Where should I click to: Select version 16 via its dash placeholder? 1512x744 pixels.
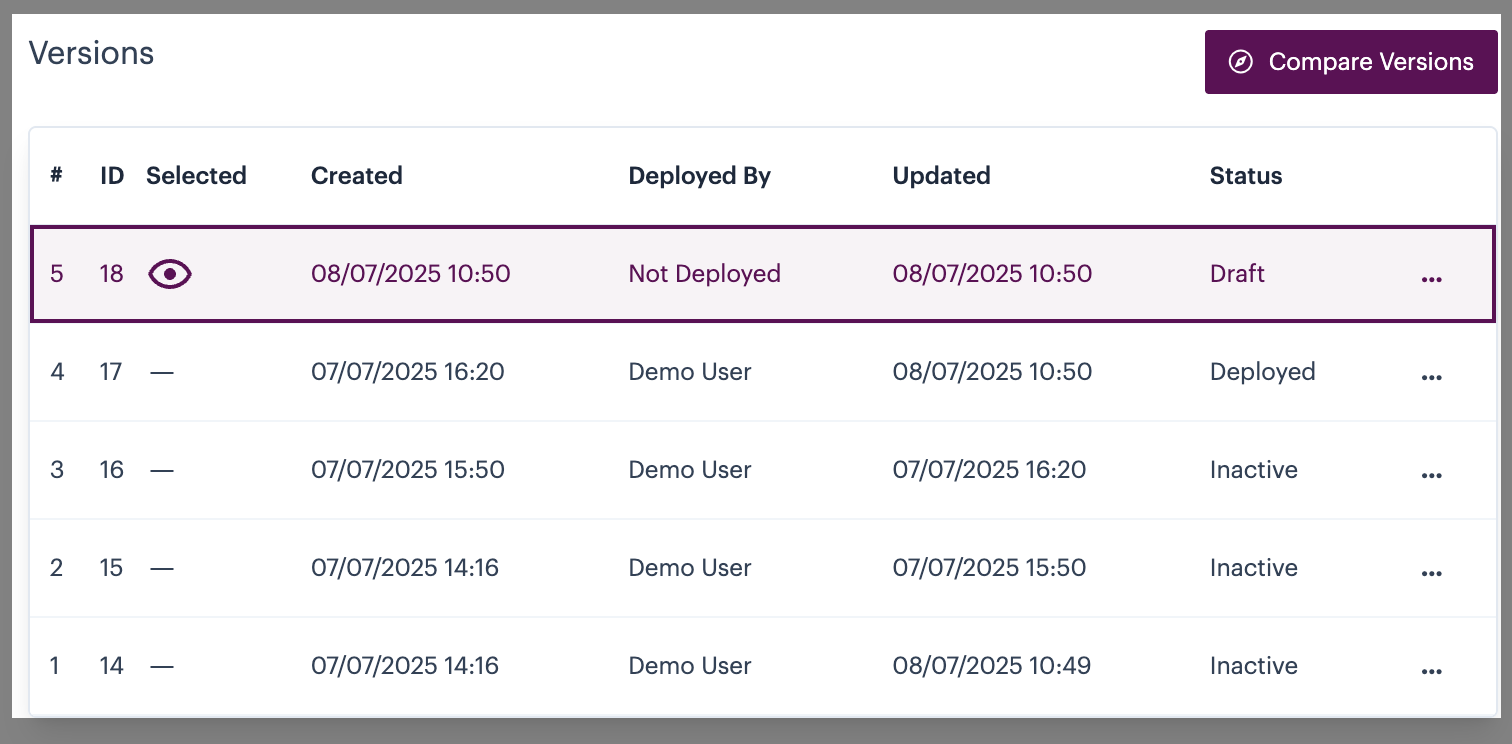[x=161, y=470]
